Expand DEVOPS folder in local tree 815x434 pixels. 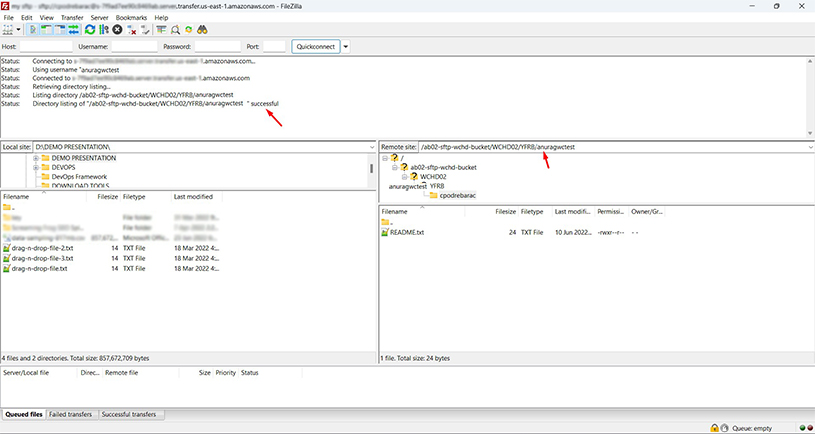[x=36, y=167]
